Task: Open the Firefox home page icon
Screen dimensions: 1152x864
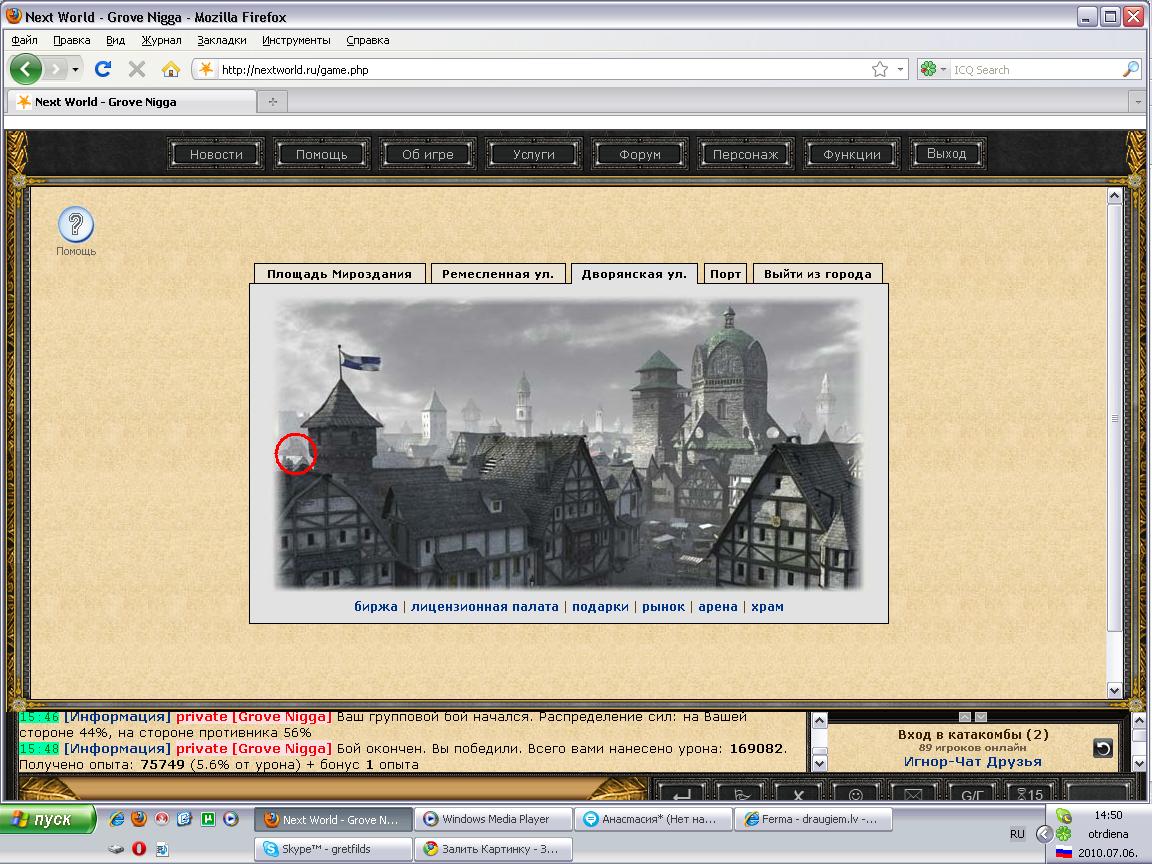Action: pyautogui.click(x=170, y=69)
